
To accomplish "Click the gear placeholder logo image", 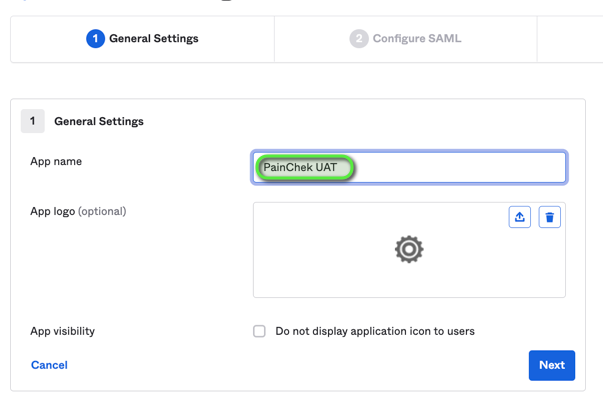I will tap(409, 249).
